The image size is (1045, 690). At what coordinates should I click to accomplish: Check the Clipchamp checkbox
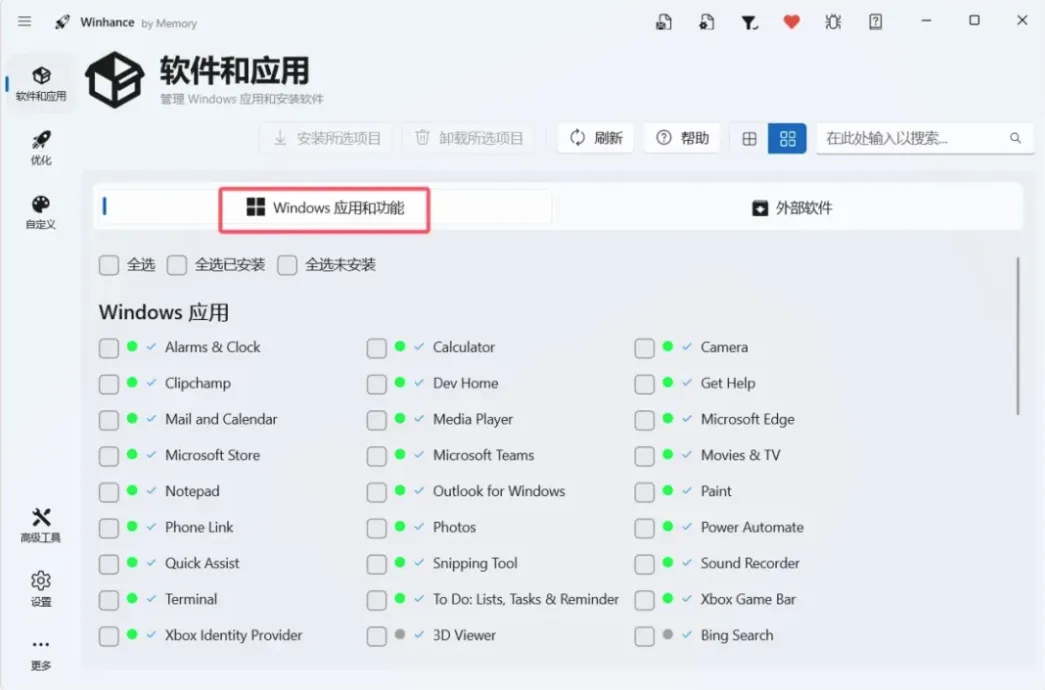pyautogui.click(x=109, y=384)
